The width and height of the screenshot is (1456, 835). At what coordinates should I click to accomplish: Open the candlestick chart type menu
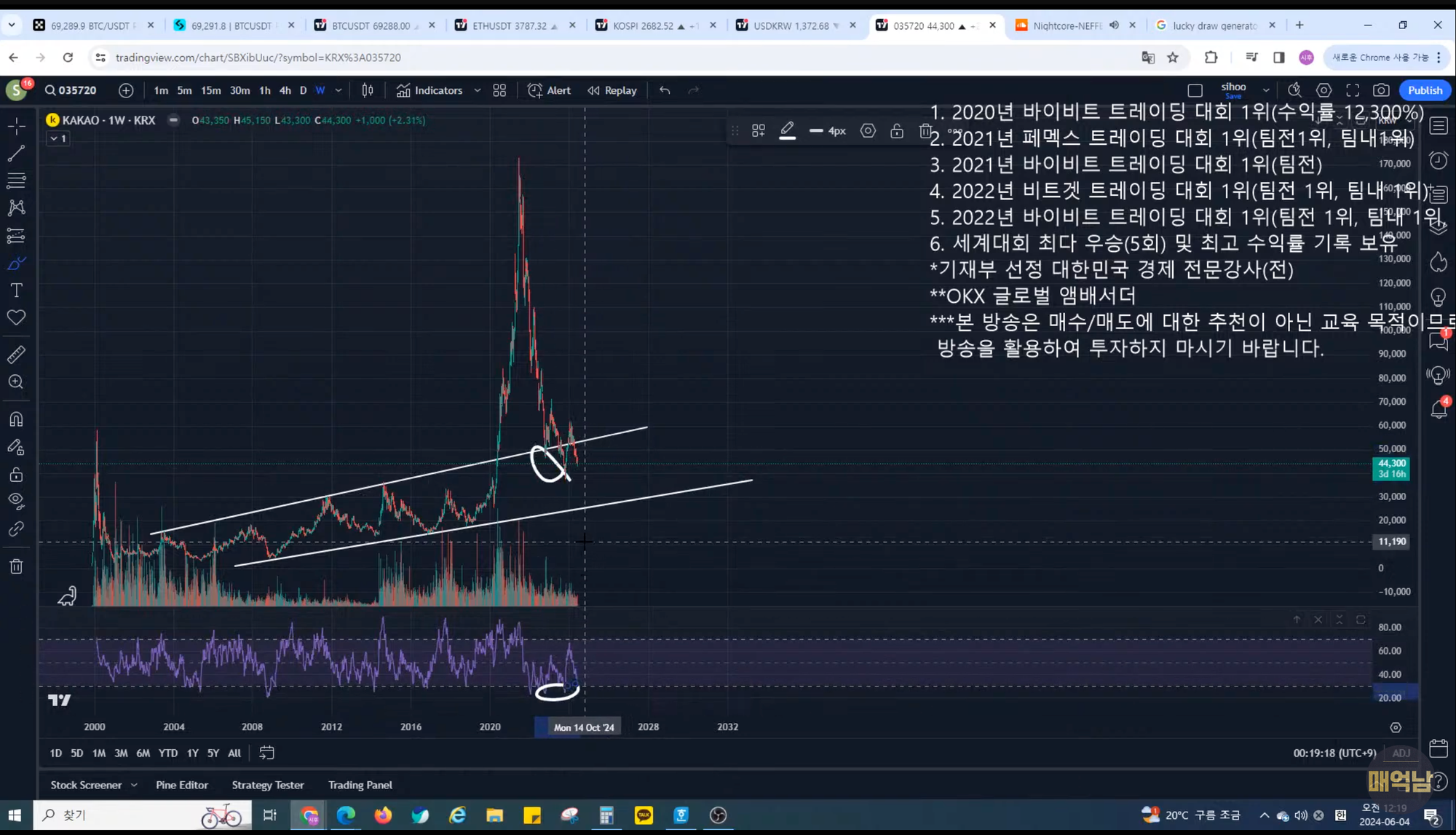click(x=368, y=90)
